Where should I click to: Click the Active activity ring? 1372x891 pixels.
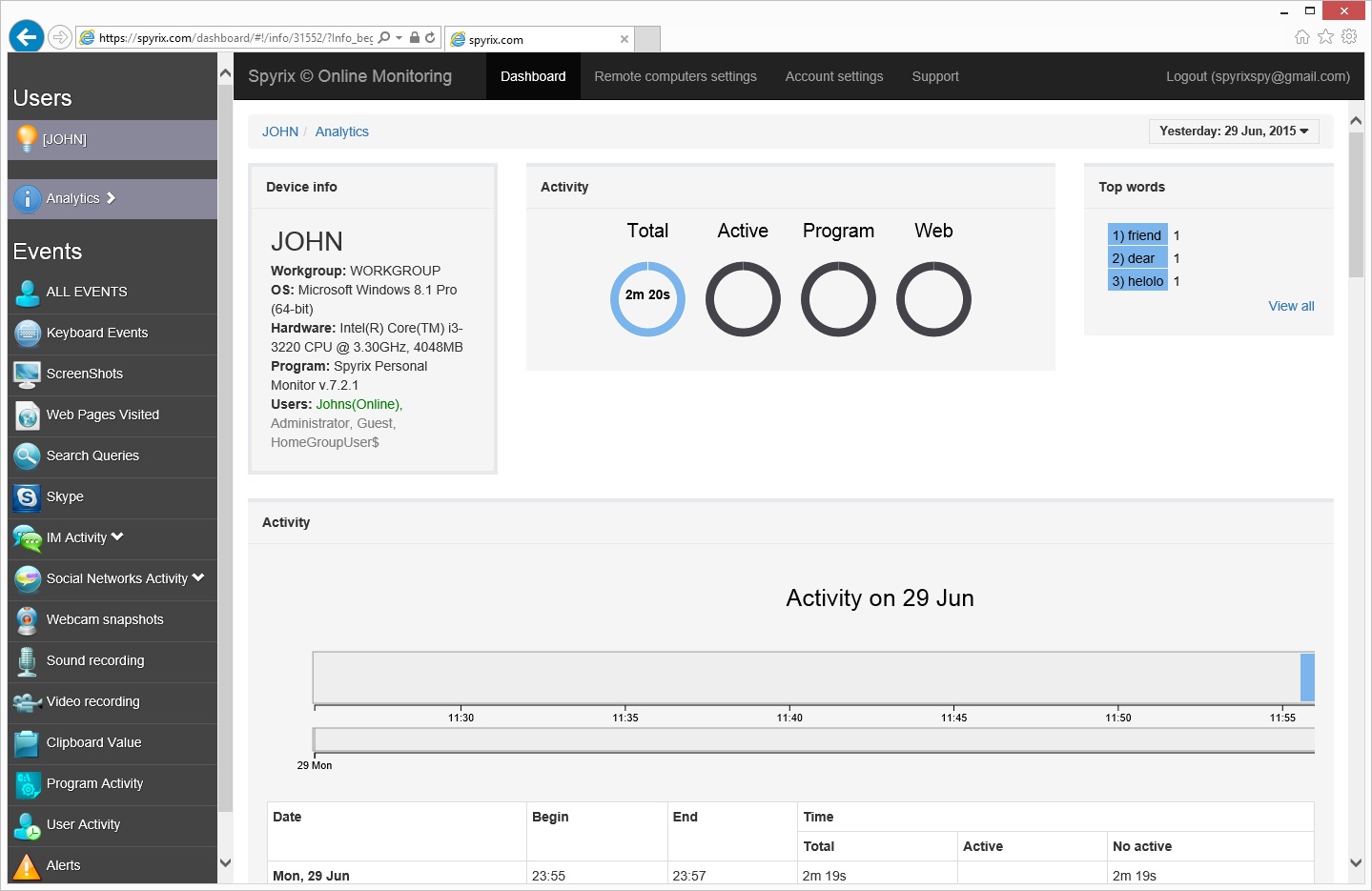click(743, 299)
